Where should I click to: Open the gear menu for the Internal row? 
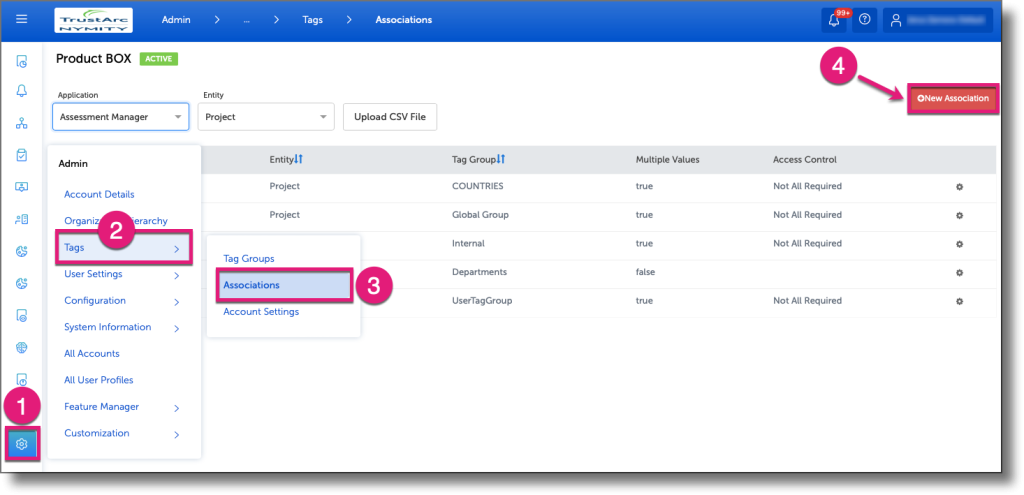click(x=959, y=244)
